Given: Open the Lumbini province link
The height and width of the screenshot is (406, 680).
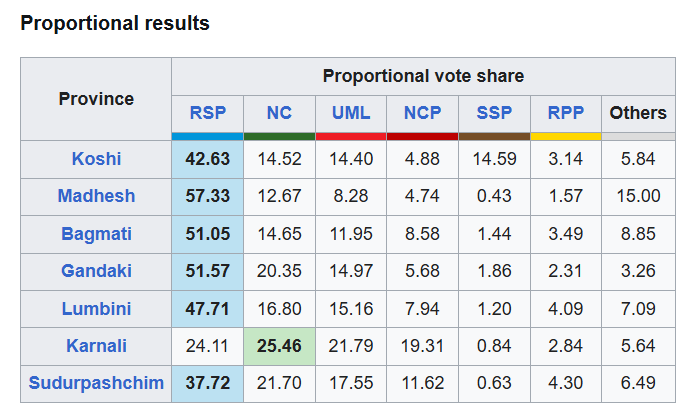Looking at the screenshot, I should click(x=96, y=309).
